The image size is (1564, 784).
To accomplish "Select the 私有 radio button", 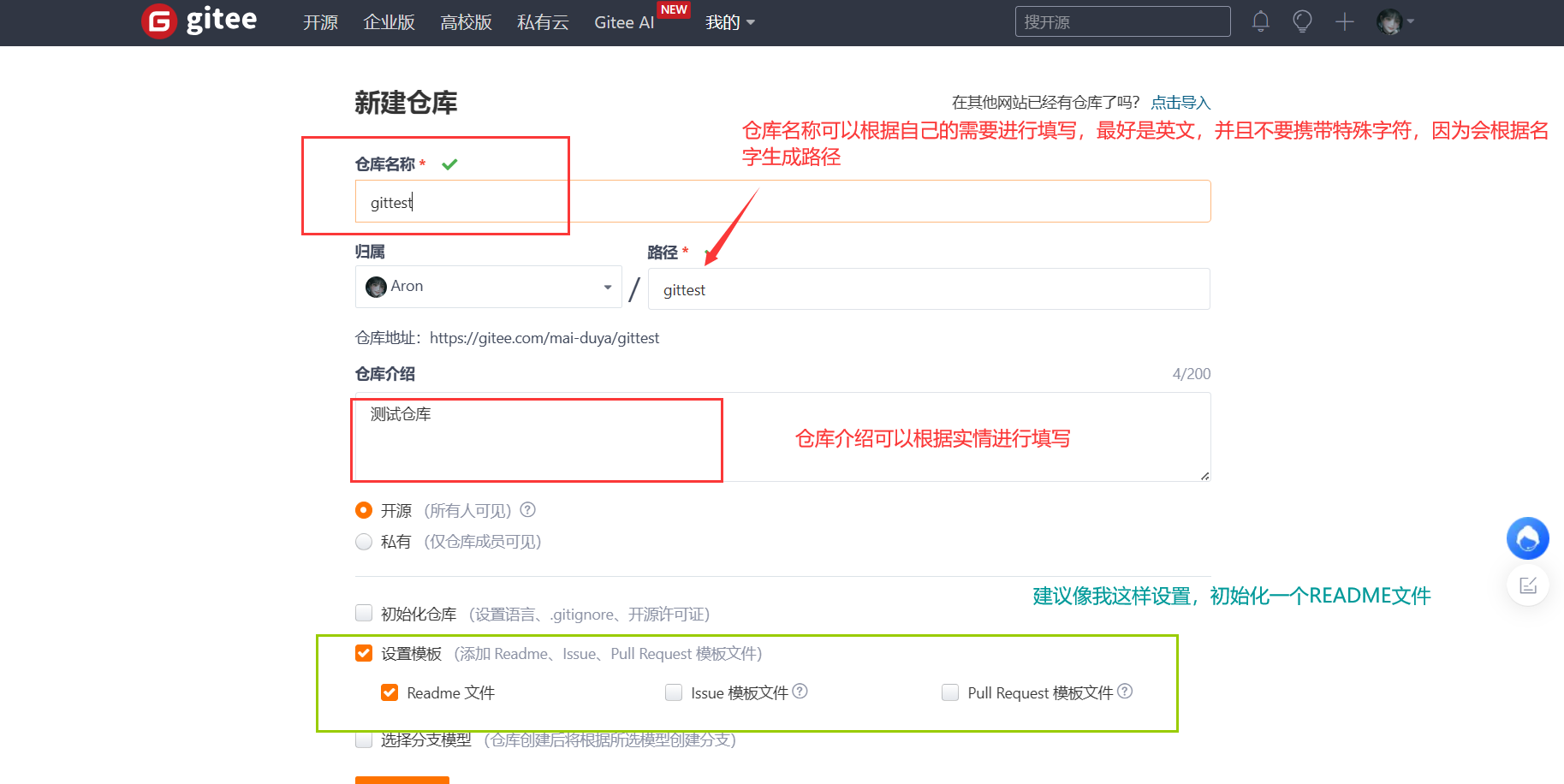I will (364, 542).
